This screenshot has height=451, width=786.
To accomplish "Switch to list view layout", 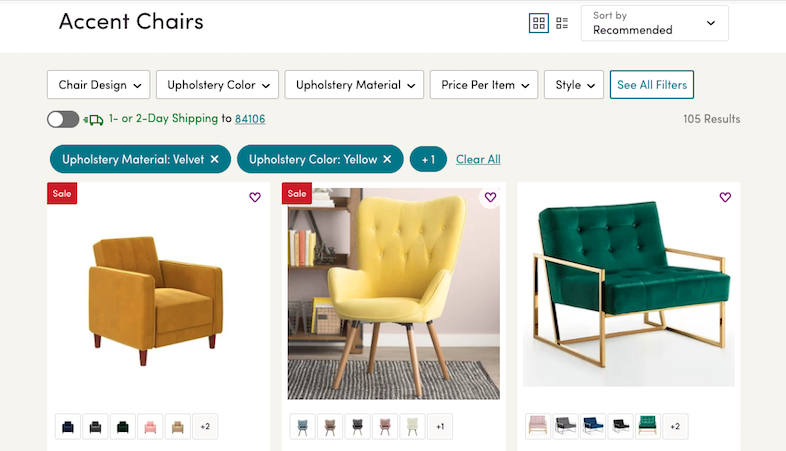I will click(562, 23).
